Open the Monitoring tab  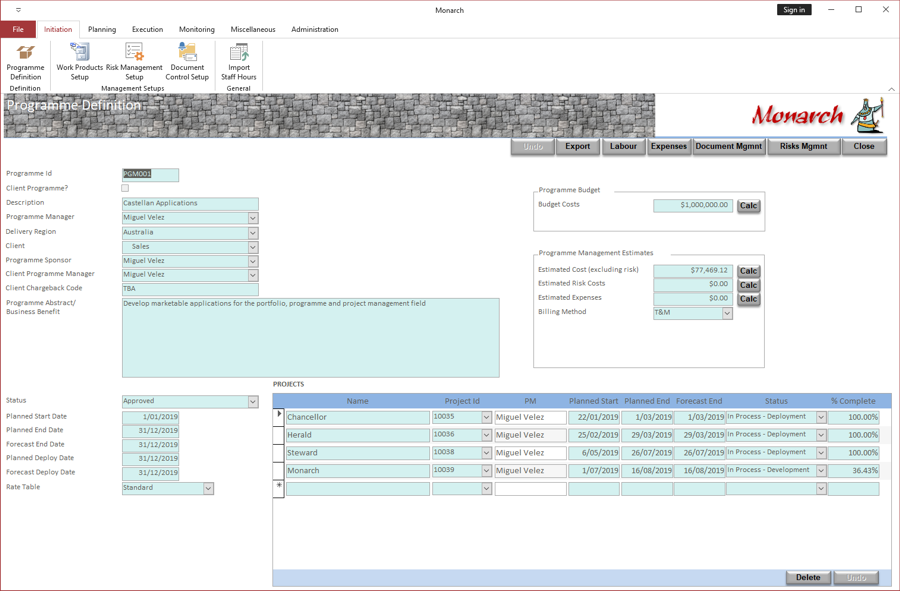click(x=197, y=29)
